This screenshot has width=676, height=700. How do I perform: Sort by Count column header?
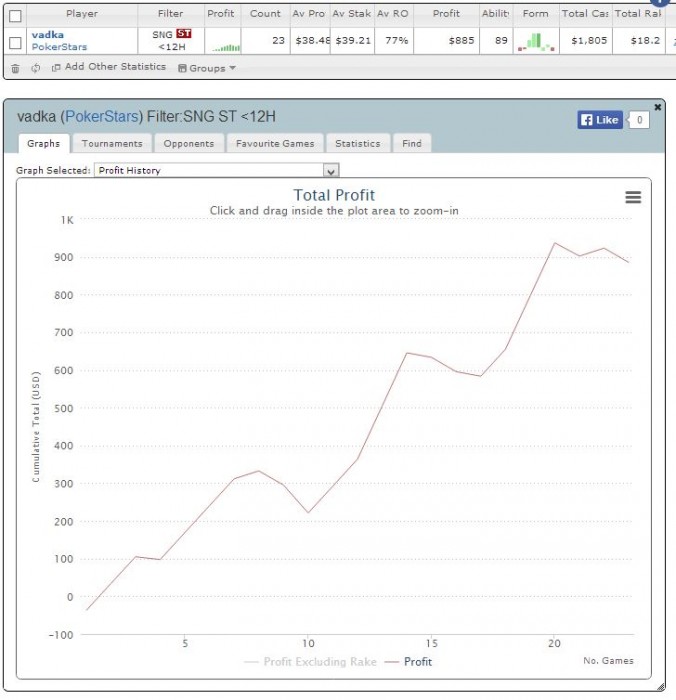pos(265,14)
